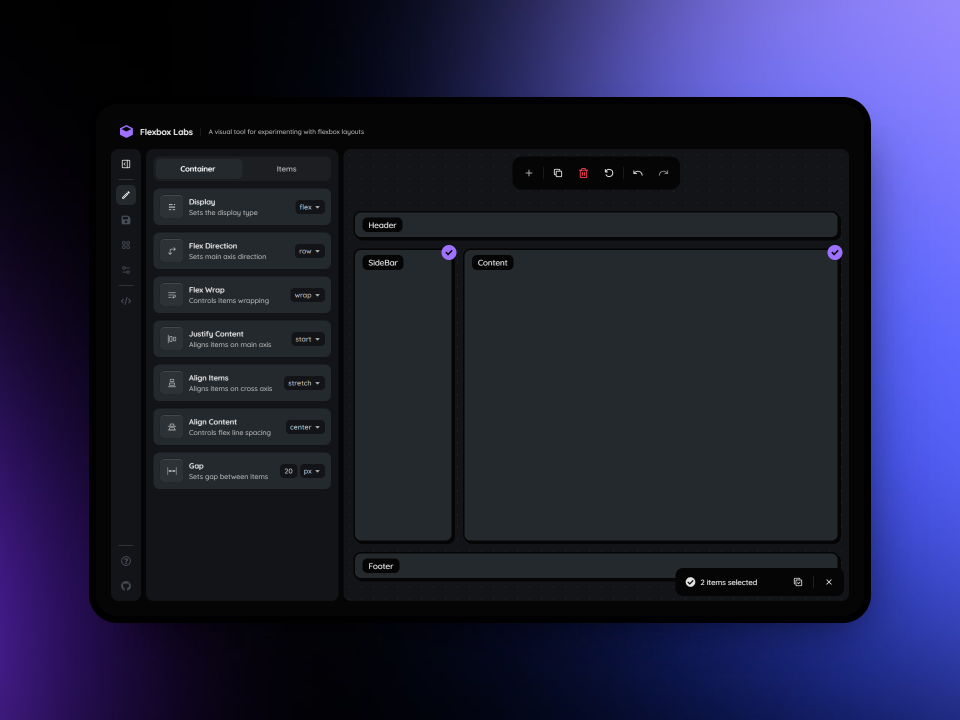960x720 pixels.
Task: Undo the last action
Action: tap(637, 173)
